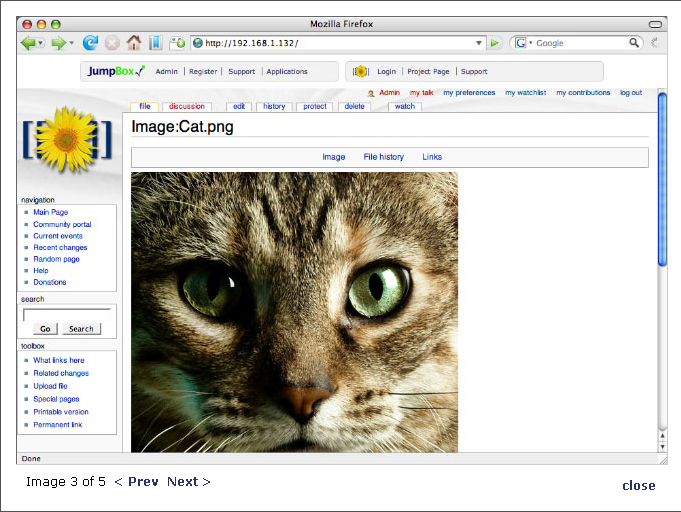Open the history tab

(274, 106)
